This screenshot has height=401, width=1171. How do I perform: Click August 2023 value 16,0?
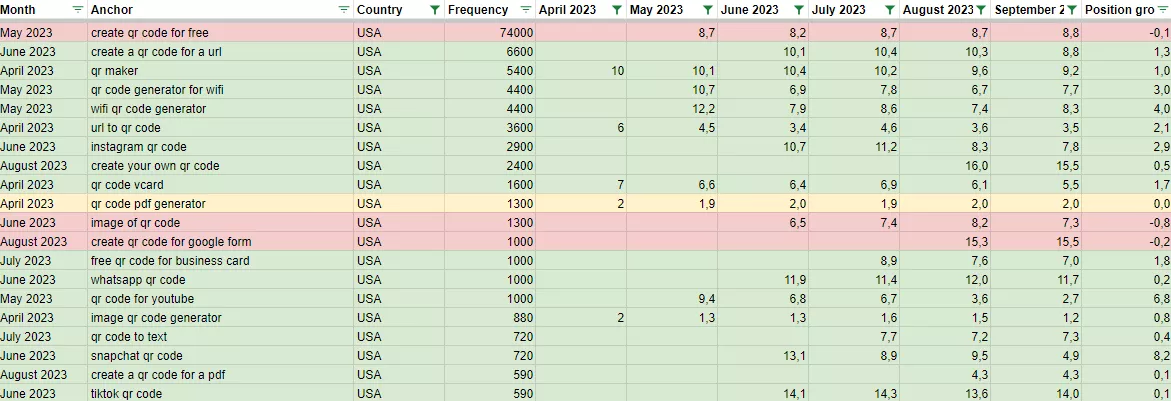(x=945, y=166)
